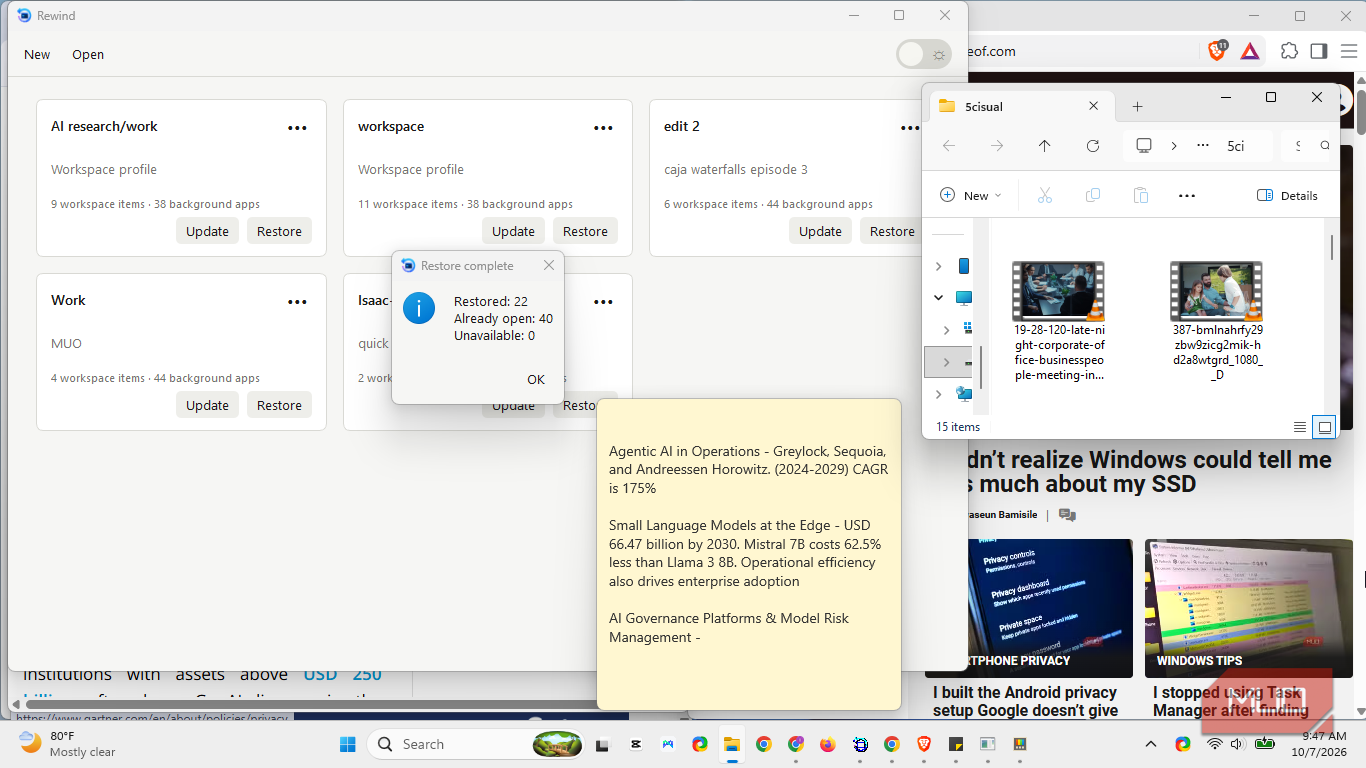
Task: Select the late-night-corporate-office video thumbnail
Action: point(1058,290)
